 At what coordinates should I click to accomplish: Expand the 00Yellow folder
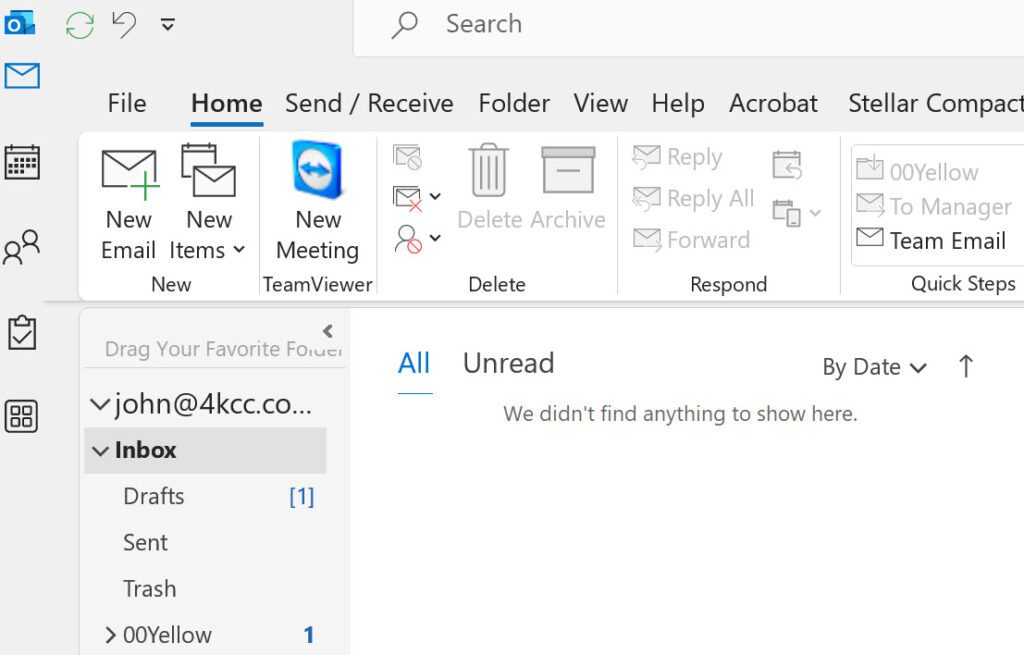(110, 635)
